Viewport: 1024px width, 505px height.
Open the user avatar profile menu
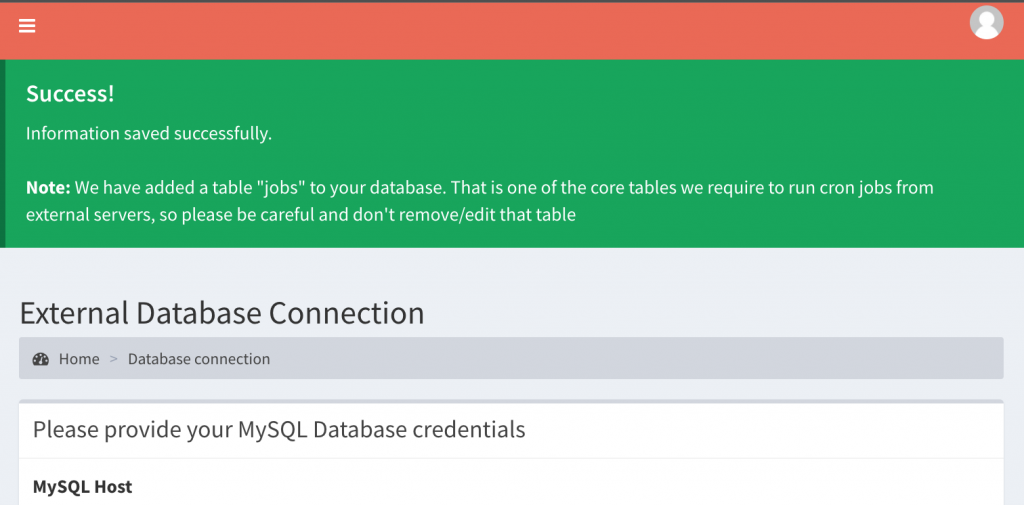[x=986, y=22]
